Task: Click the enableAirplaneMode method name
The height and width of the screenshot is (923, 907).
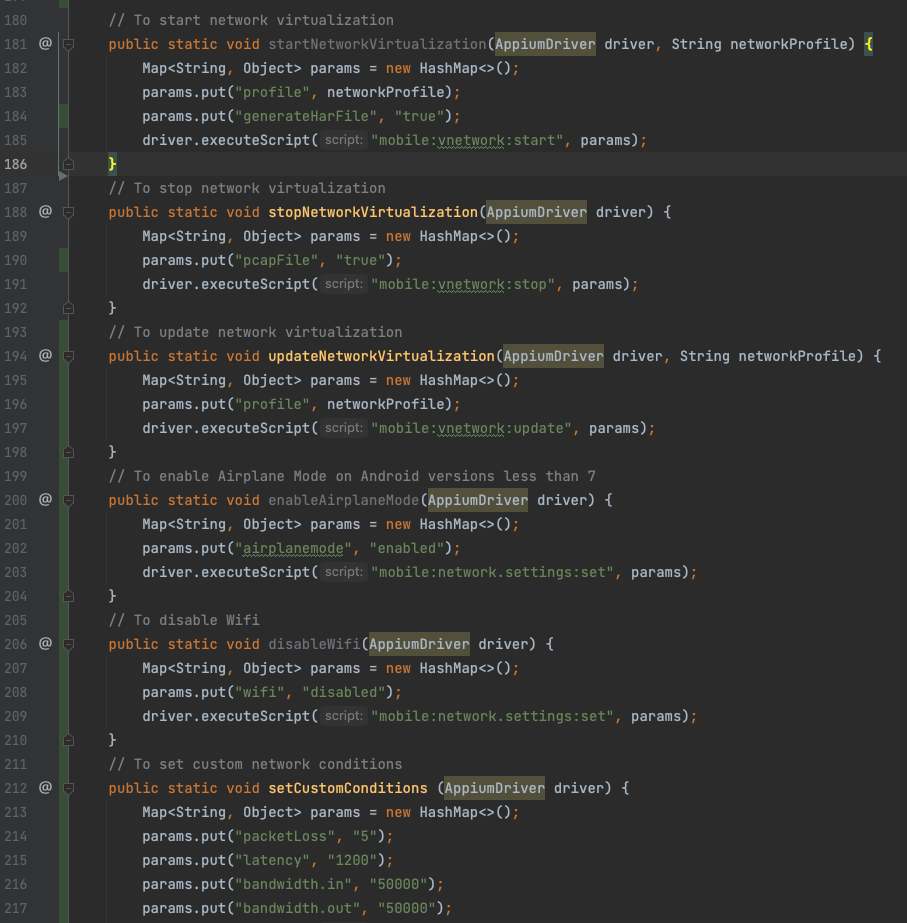Action: [344, 500]
